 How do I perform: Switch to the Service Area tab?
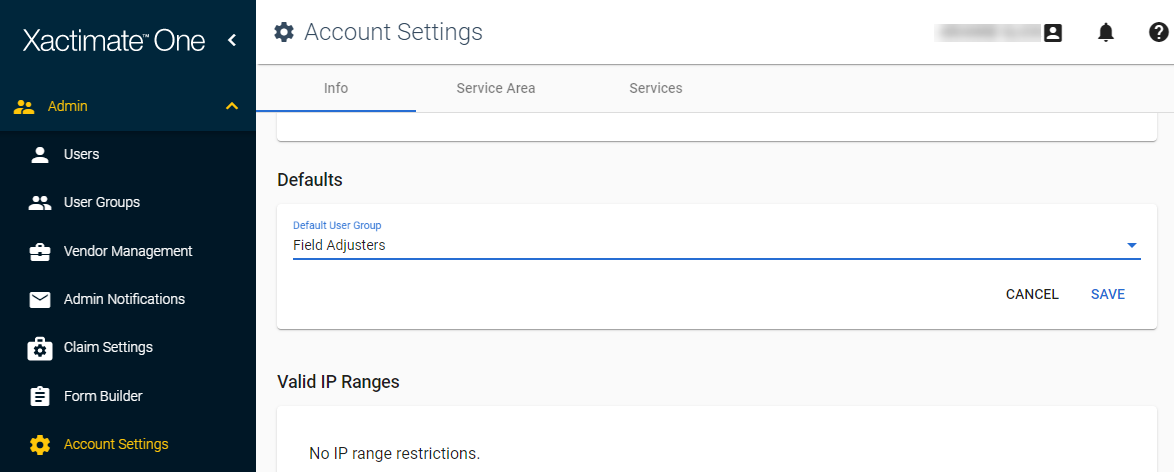tap(496, 88)
